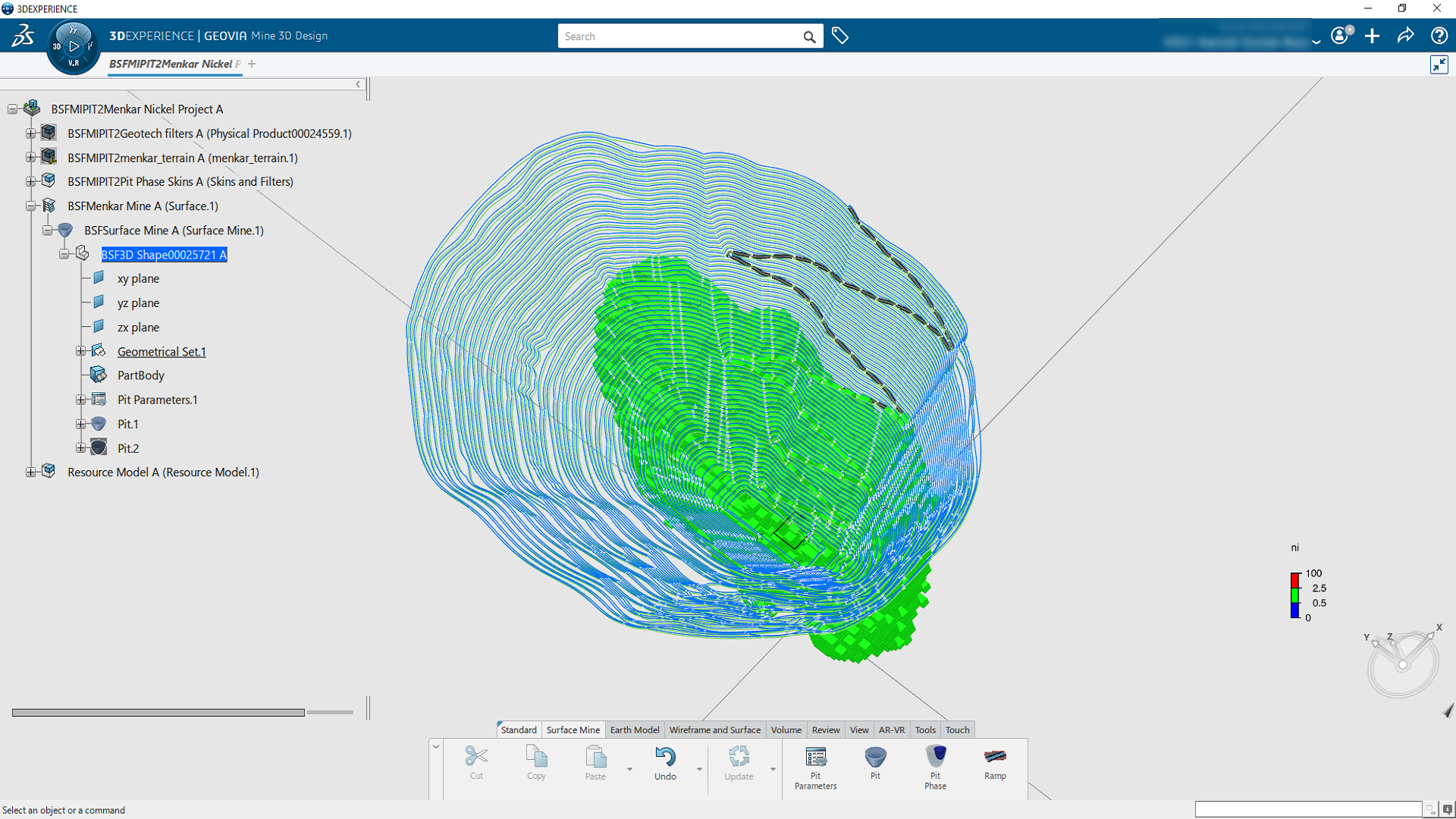This screenshot has width=1456, height=819.
Task: Select Geometrical Set.1 in tree
Action: 162,351
